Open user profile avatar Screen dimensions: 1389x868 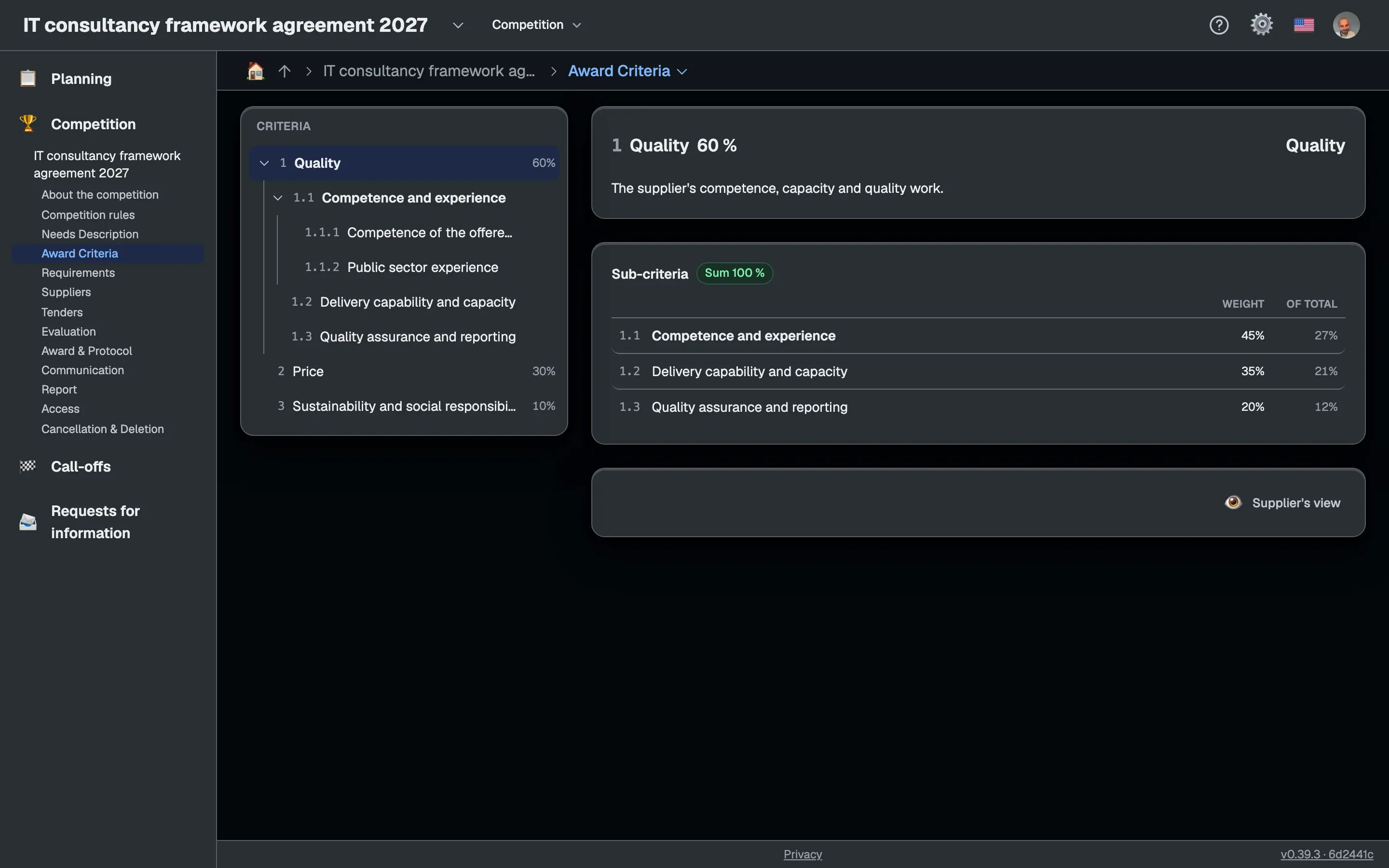[1346, 25]
